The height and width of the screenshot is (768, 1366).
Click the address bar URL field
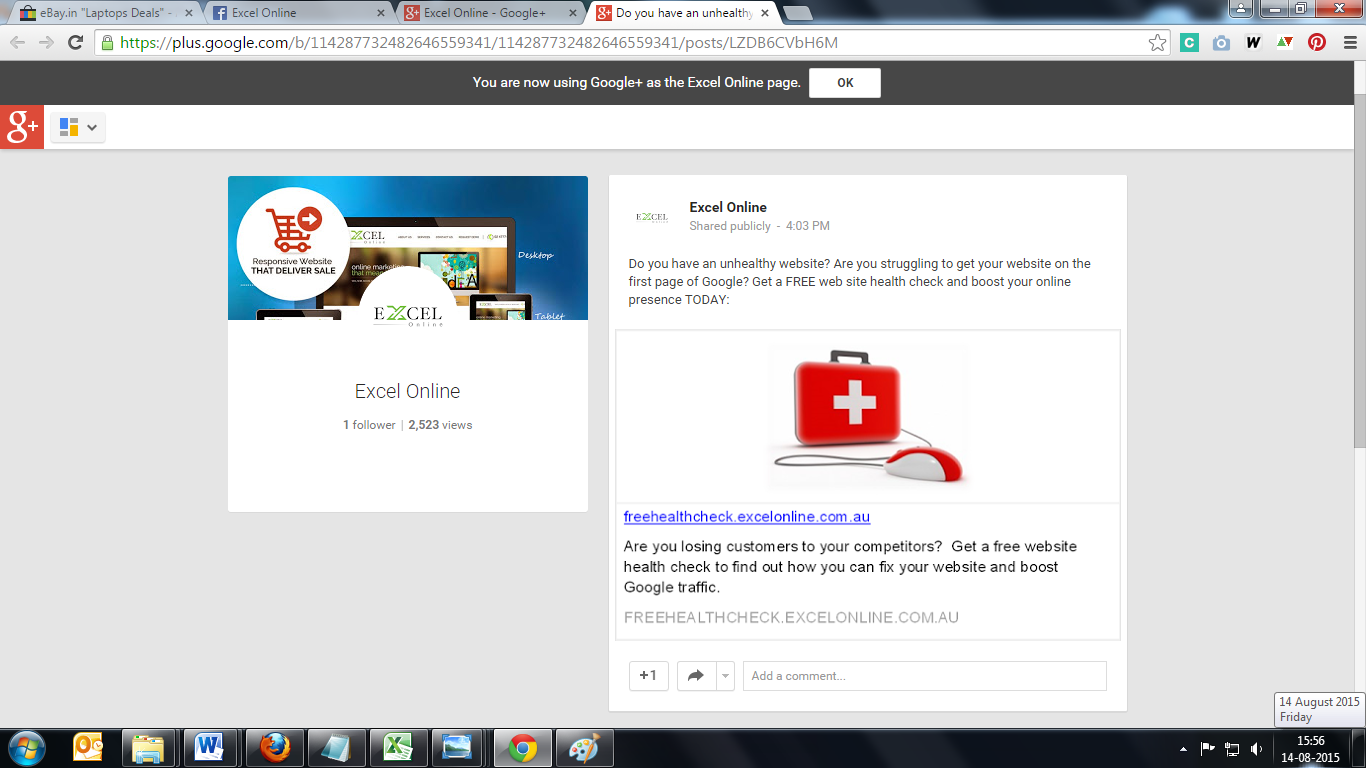point(630,43)
